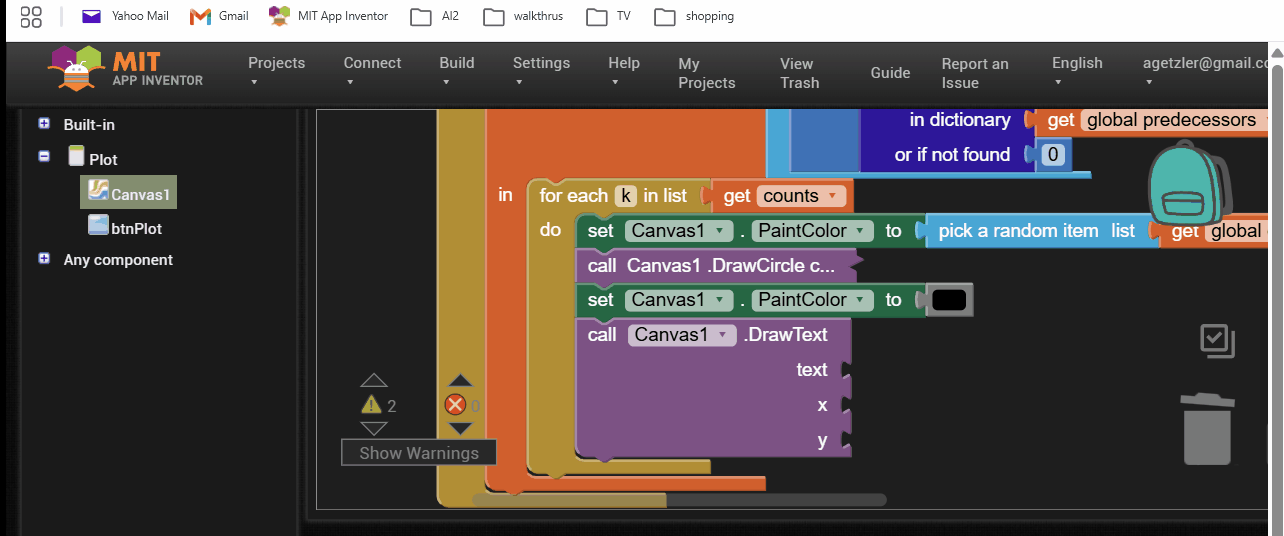Click the yellow warning triangle icon

click(x=372, y=405)
